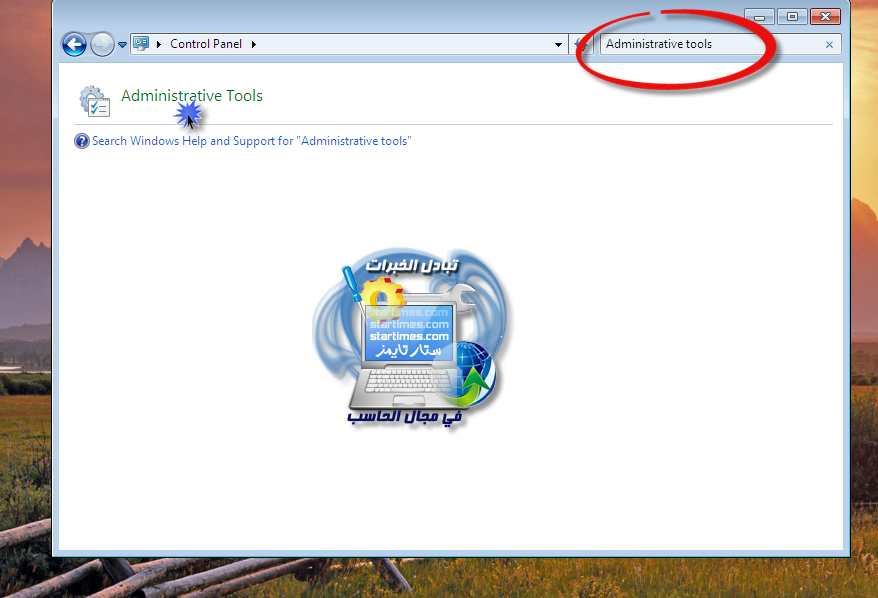Close the Control Panel window
This screenshot has width=878, height=598.
pyautogui.click(x=825, y=17)
